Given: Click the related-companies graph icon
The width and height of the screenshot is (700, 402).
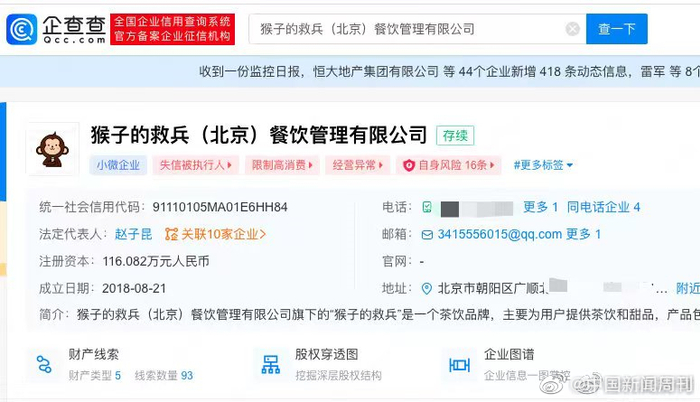Looking at the screenshot, I should pos(171,234).
